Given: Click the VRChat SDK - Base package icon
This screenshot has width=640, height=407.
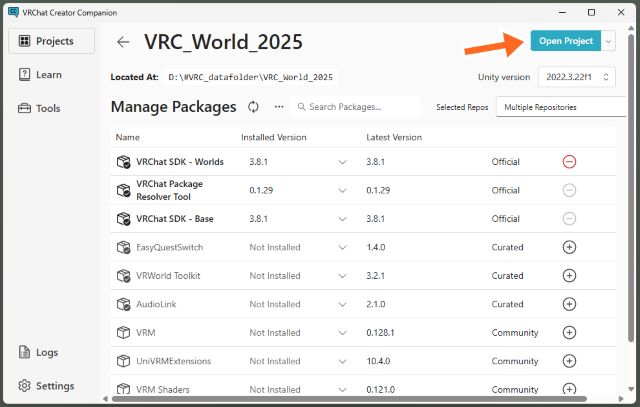Looking at the screenshot, I should (123, 219).
